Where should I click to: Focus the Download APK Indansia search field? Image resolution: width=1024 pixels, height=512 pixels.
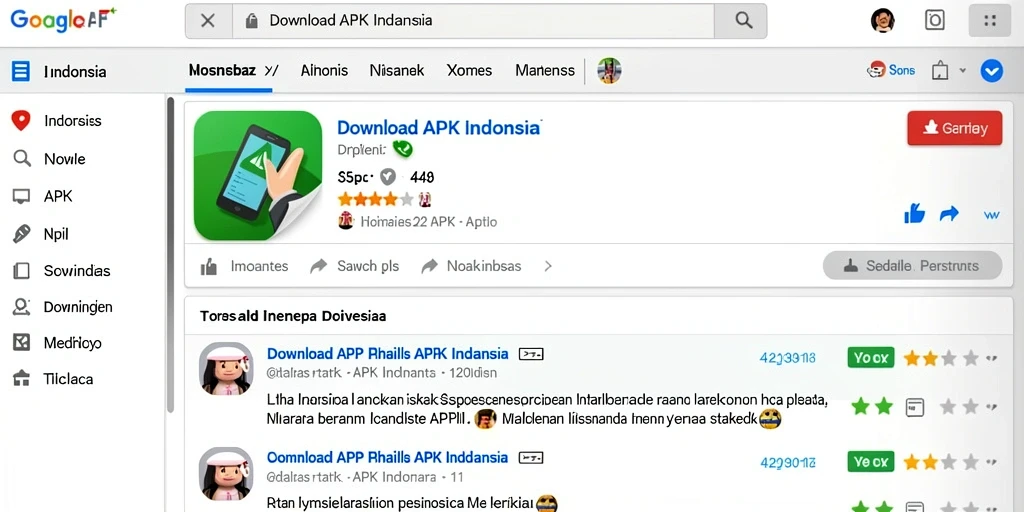[473, 21]
